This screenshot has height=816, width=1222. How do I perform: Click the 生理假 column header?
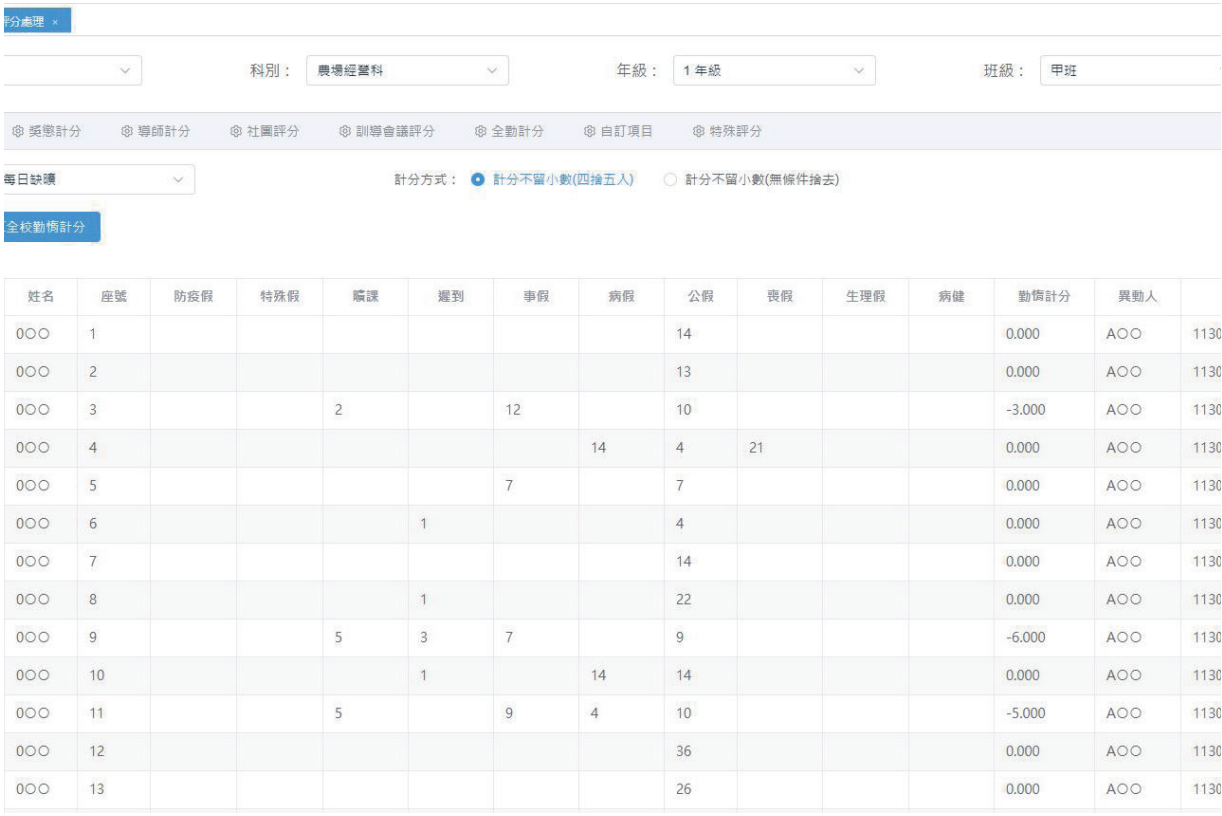[866, 297]
